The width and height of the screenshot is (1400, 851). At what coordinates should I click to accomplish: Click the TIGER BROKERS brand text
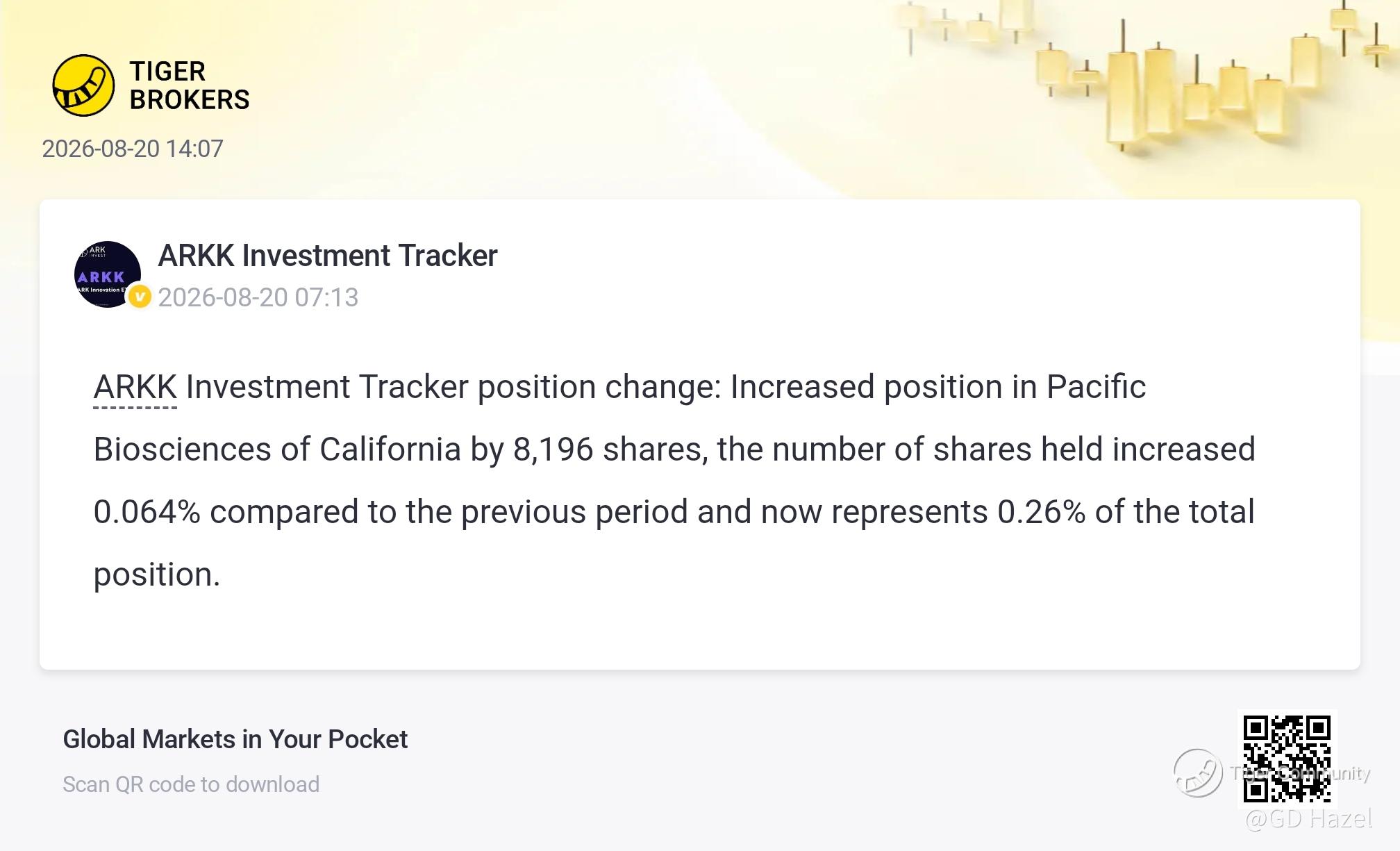[189, 85]
